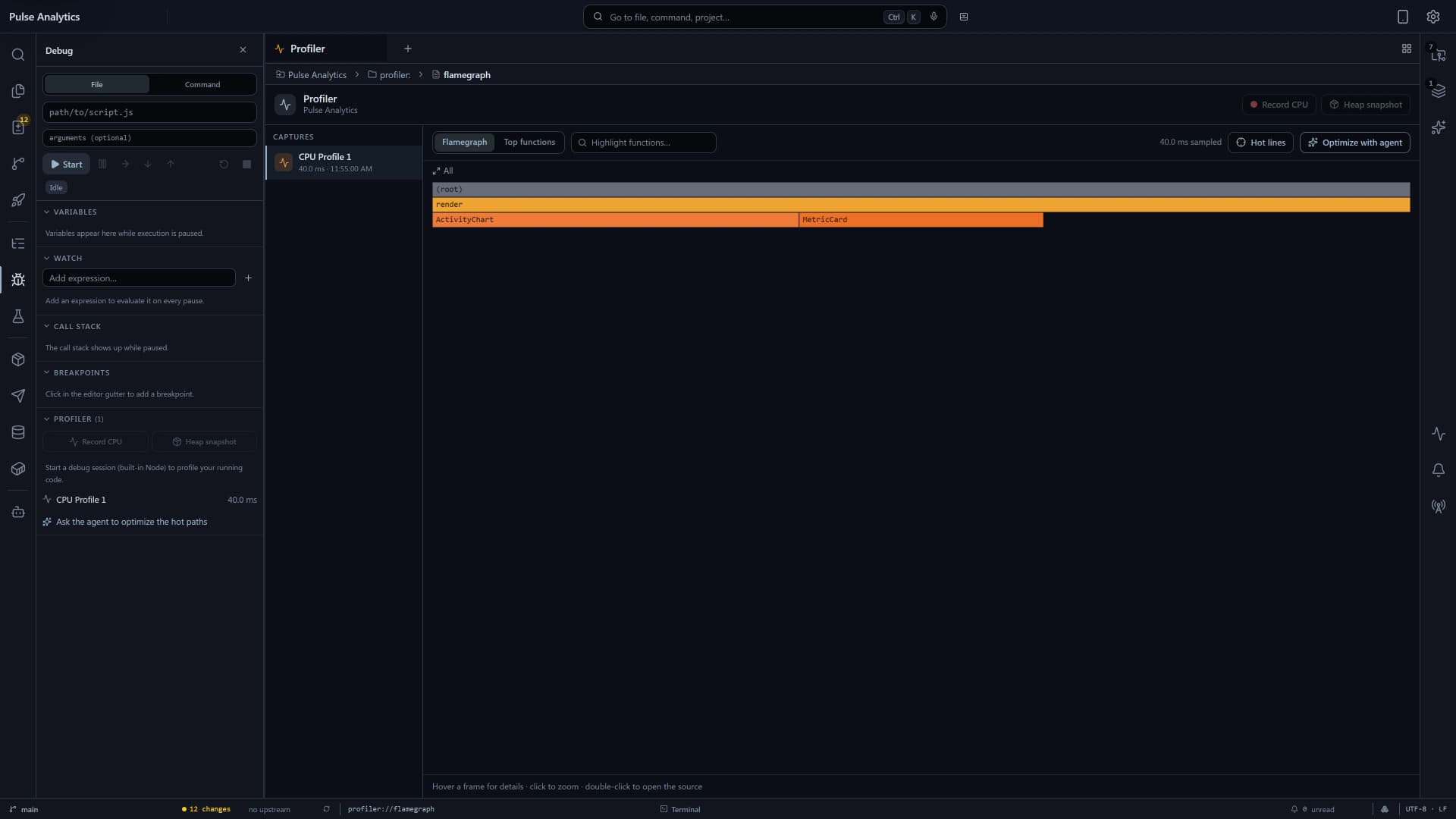Image resolution: width=1456 pixels, height=819 pixels.
Task: Click the MetricCard flame frame
Action: pos(921,220)
